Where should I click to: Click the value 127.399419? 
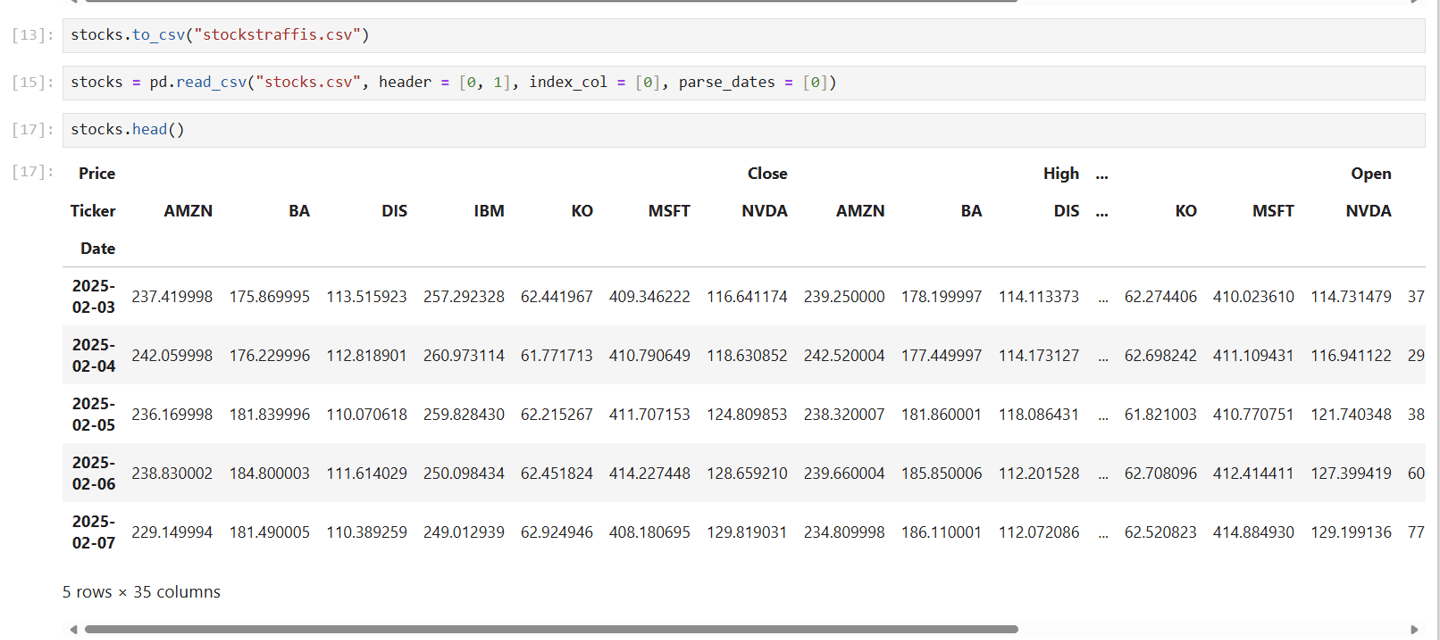pos(1351,474)
